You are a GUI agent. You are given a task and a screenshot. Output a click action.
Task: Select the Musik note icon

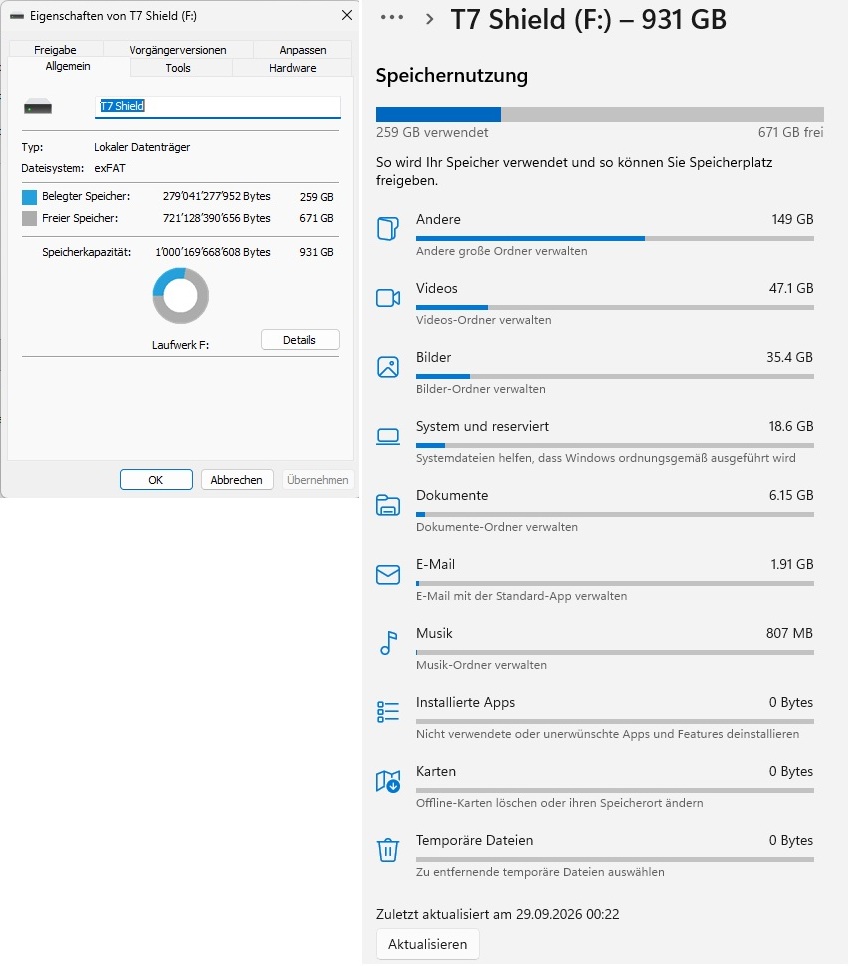(388, 643)
